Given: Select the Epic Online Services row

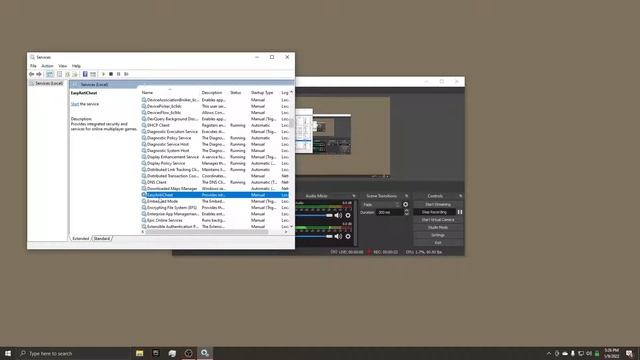Looking at the screenshot, I should coord(215,220).
